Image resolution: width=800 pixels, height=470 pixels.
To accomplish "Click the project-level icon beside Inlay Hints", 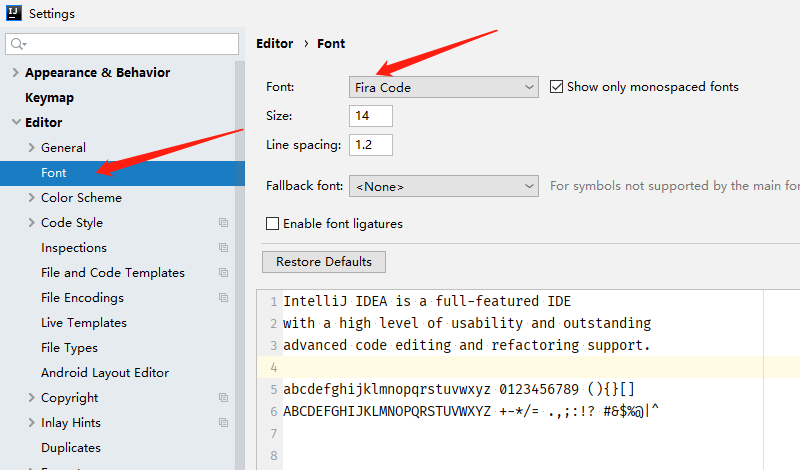I will coord(223,423).
